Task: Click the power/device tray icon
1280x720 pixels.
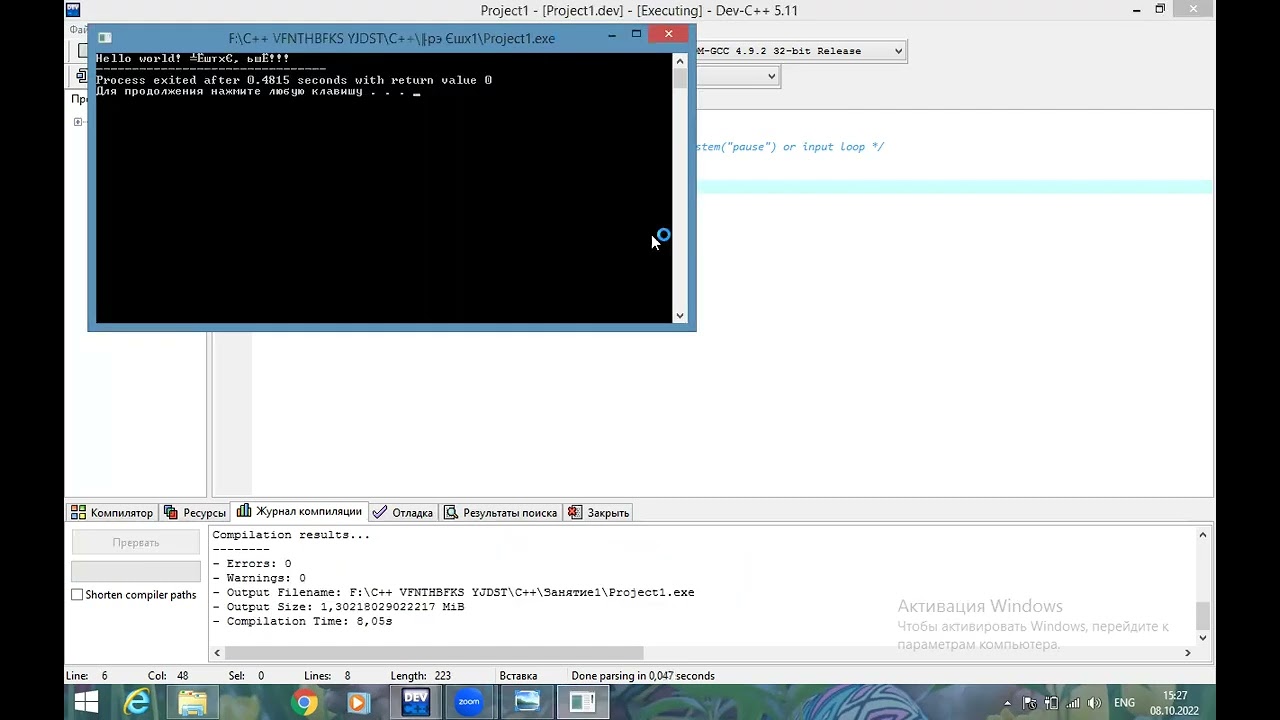Action: (x=1053, y=703)
